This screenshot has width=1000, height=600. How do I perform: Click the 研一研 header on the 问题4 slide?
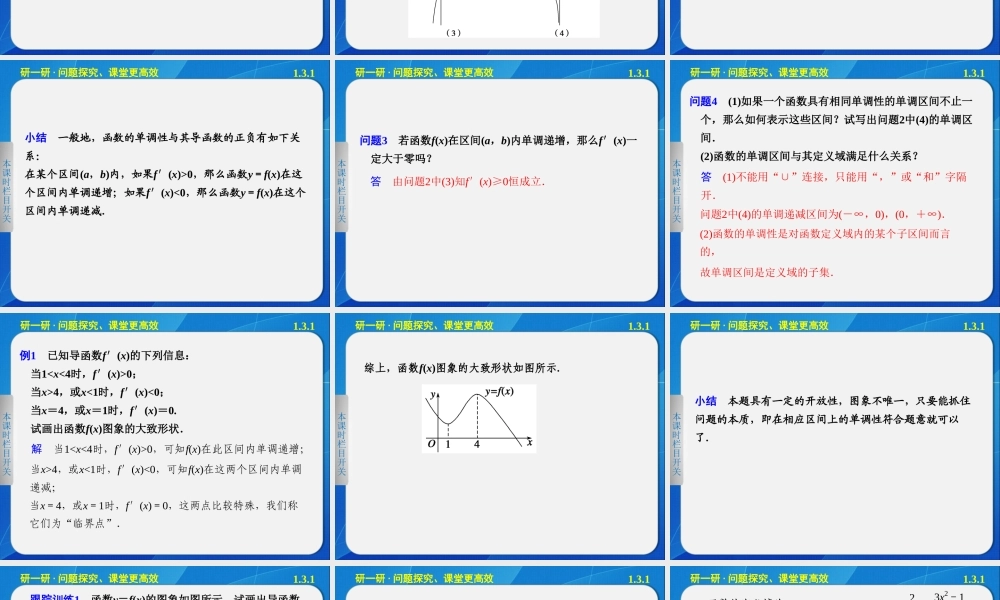(759, 73)
